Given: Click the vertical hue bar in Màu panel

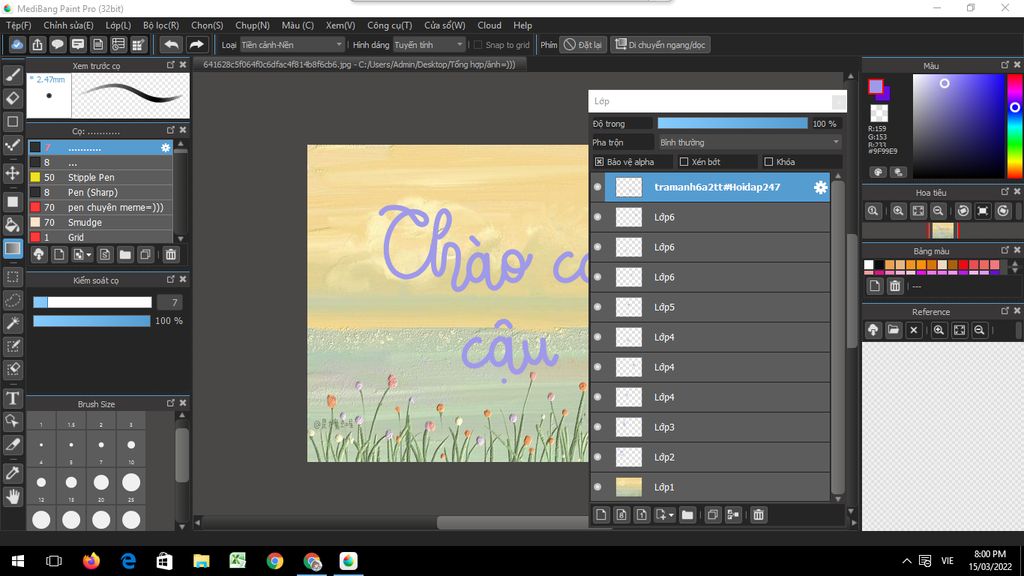Looking at the screenshot, I should (x=1014, y=126).
